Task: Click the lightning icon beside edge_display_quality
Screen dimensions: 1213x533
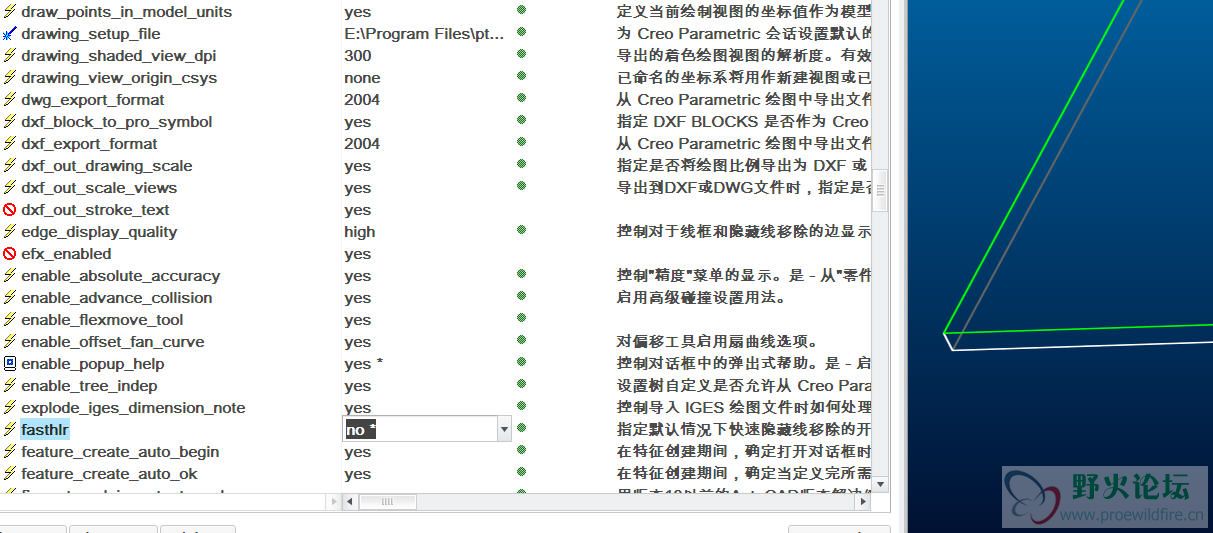Action: click(10, 232)
